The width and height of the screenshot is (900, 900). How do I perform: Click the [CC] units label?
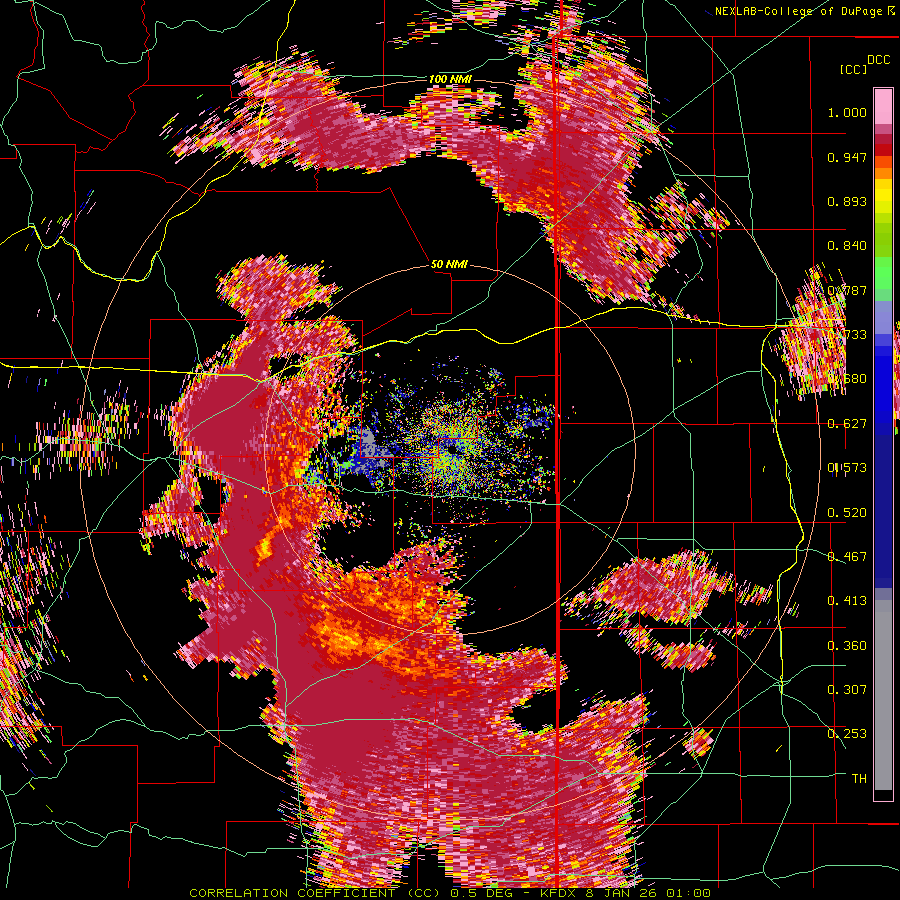point(853,69)
